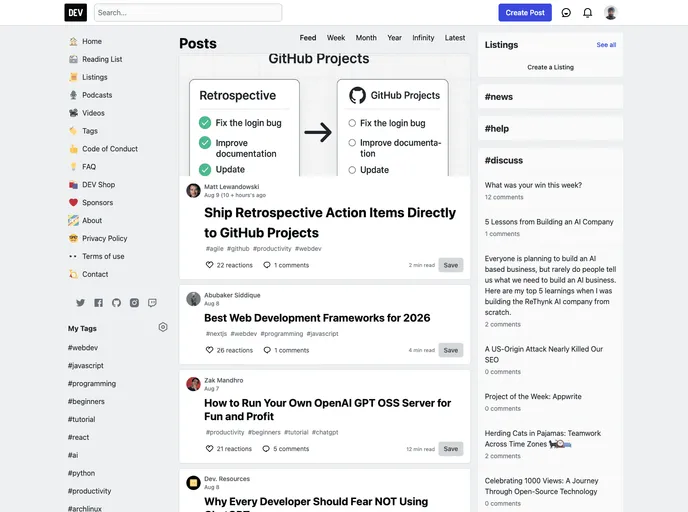Click the #chatgpt tag on third post
The width and height of the screenshot is (688, 512).
[x=325, y=432]
